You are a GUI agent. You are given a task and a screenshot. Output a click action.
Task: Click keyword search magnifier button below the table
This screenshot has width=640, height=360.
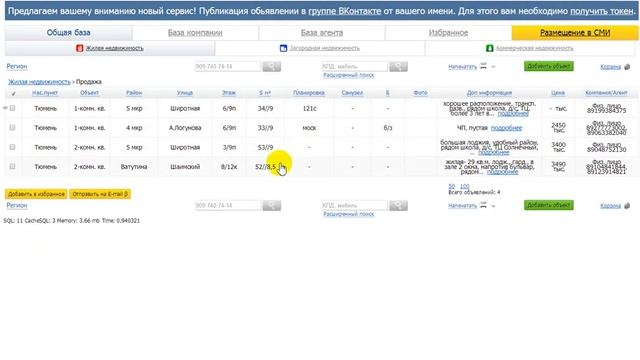click(x=398, y=205)
